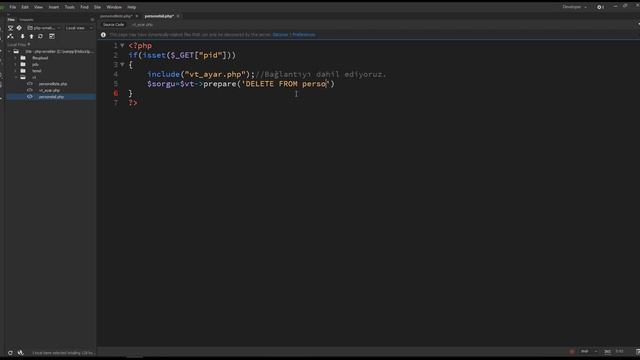The image size is (640, 360).
Task: Open the File menu
Action: [x=13, y=7]
